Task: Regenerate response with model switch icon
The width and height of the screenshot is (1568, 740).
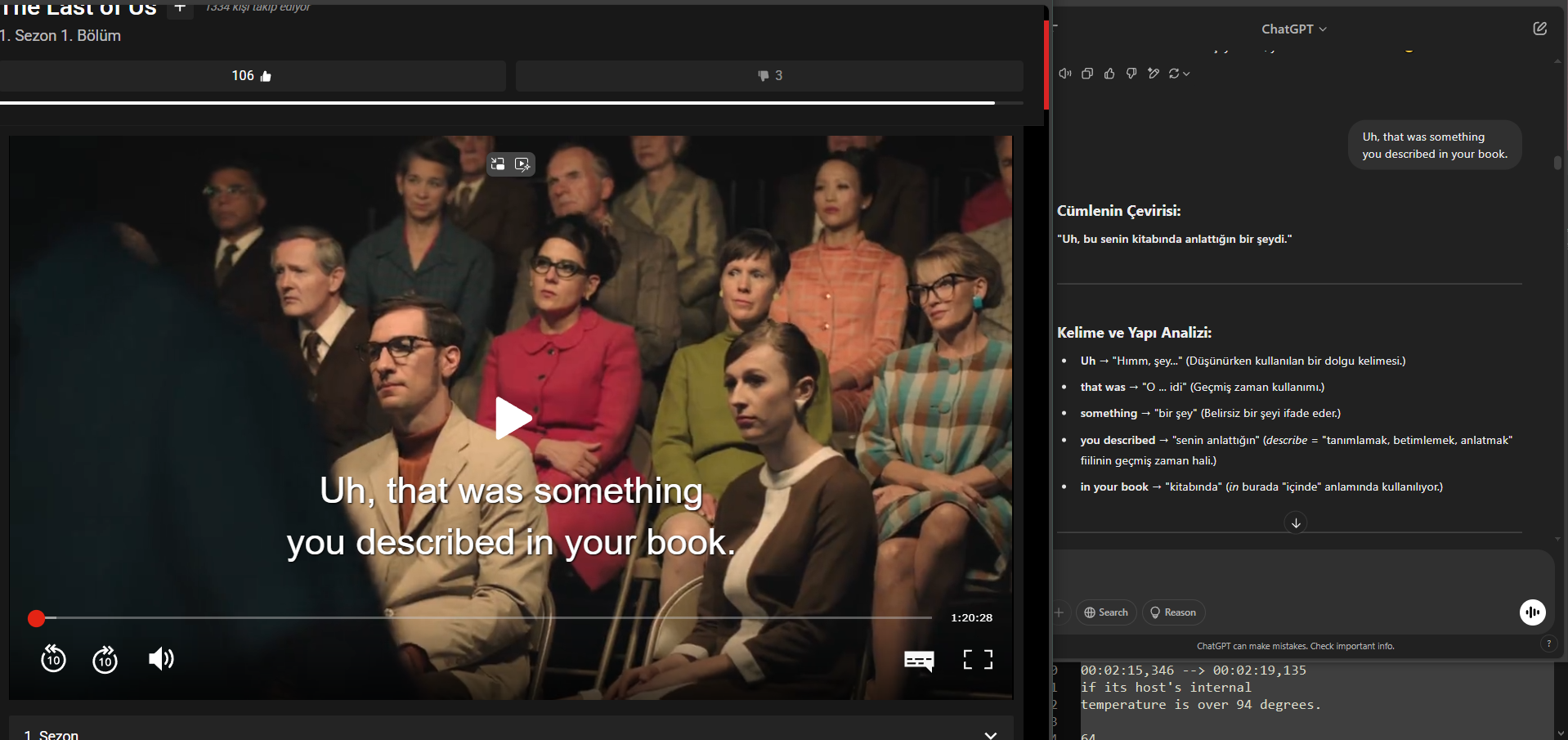Action: click(1179, 74)
